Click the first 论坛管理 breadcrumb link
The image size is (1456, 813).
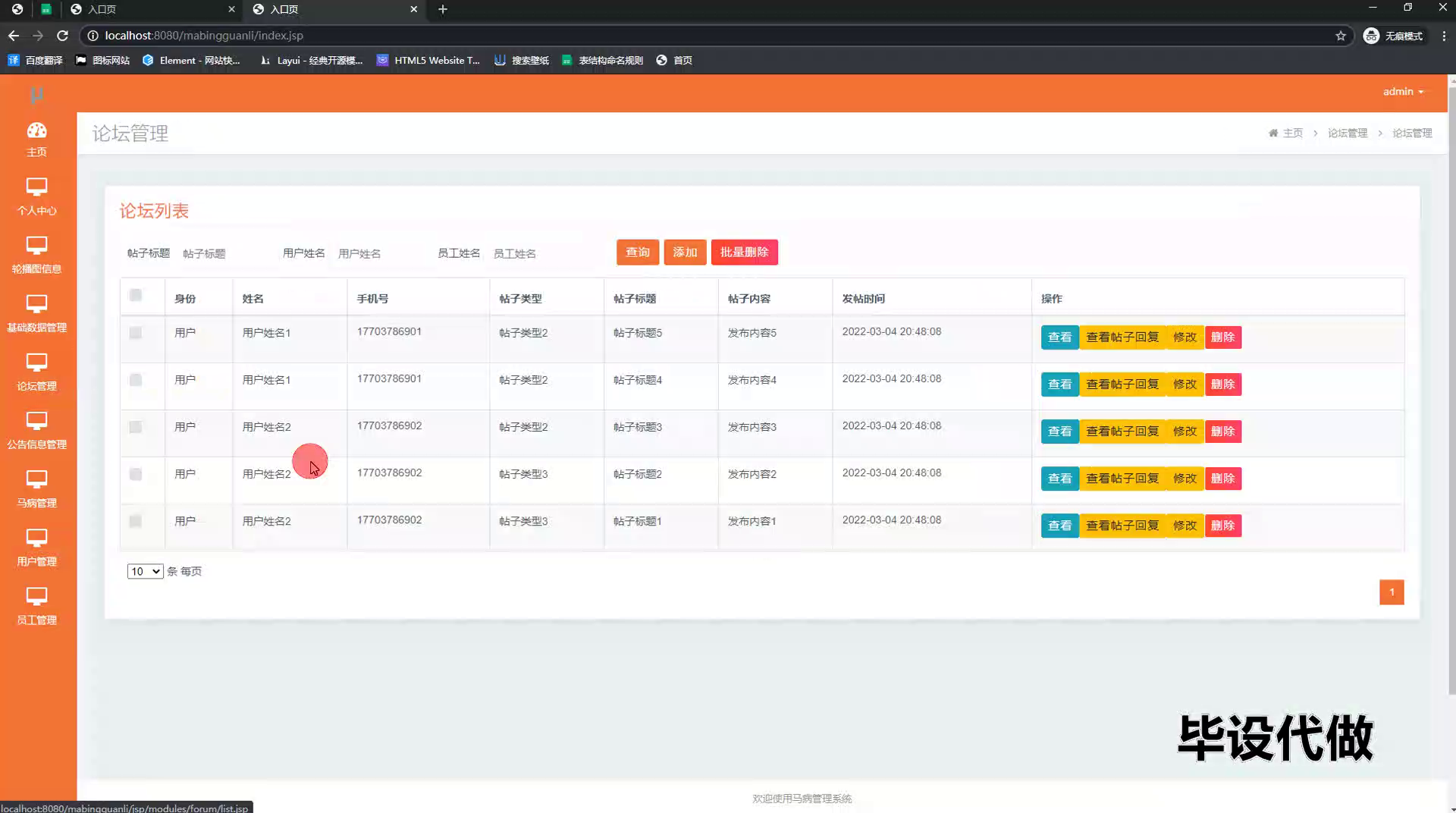tap(1348, 133)
